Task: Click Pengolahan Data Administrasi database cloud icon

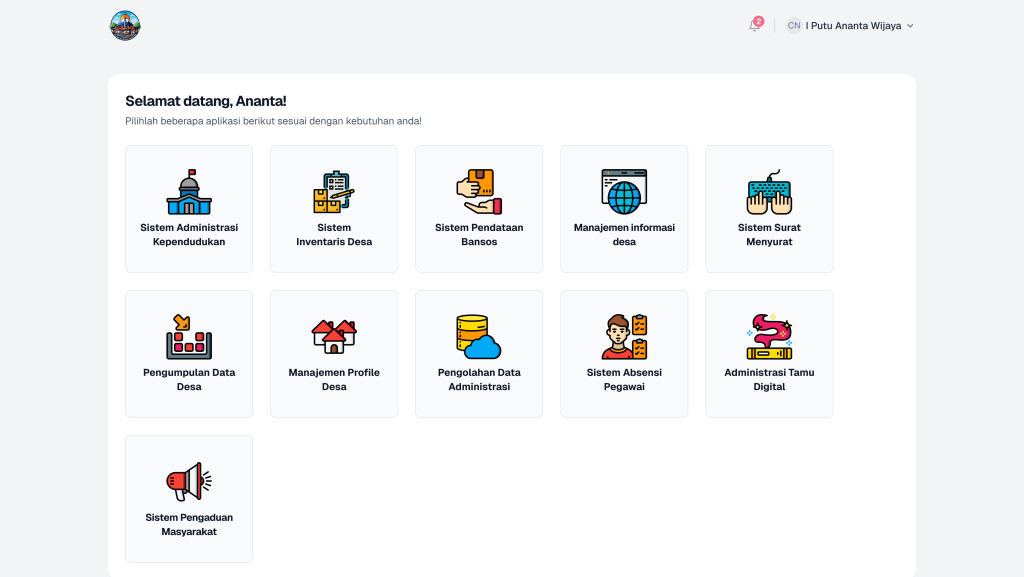Action: 479,337
